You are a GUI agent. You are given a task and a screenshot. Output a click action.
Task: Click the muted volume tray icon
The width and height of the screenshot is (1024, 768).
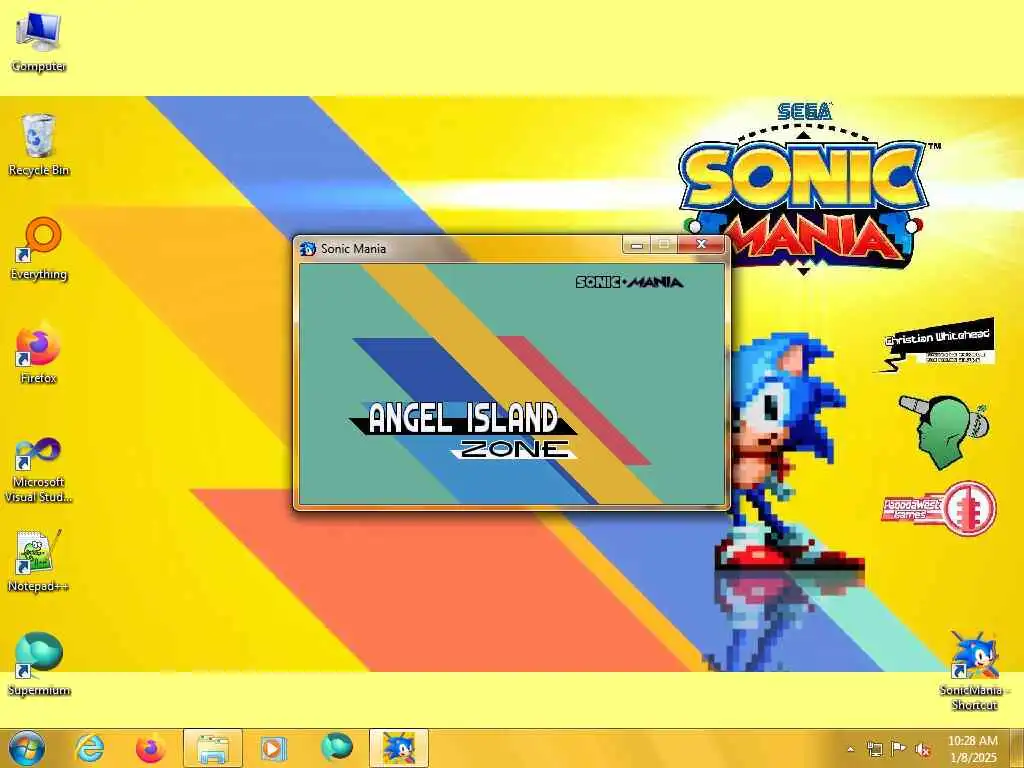pyautogui.click(x=923, y=749)
